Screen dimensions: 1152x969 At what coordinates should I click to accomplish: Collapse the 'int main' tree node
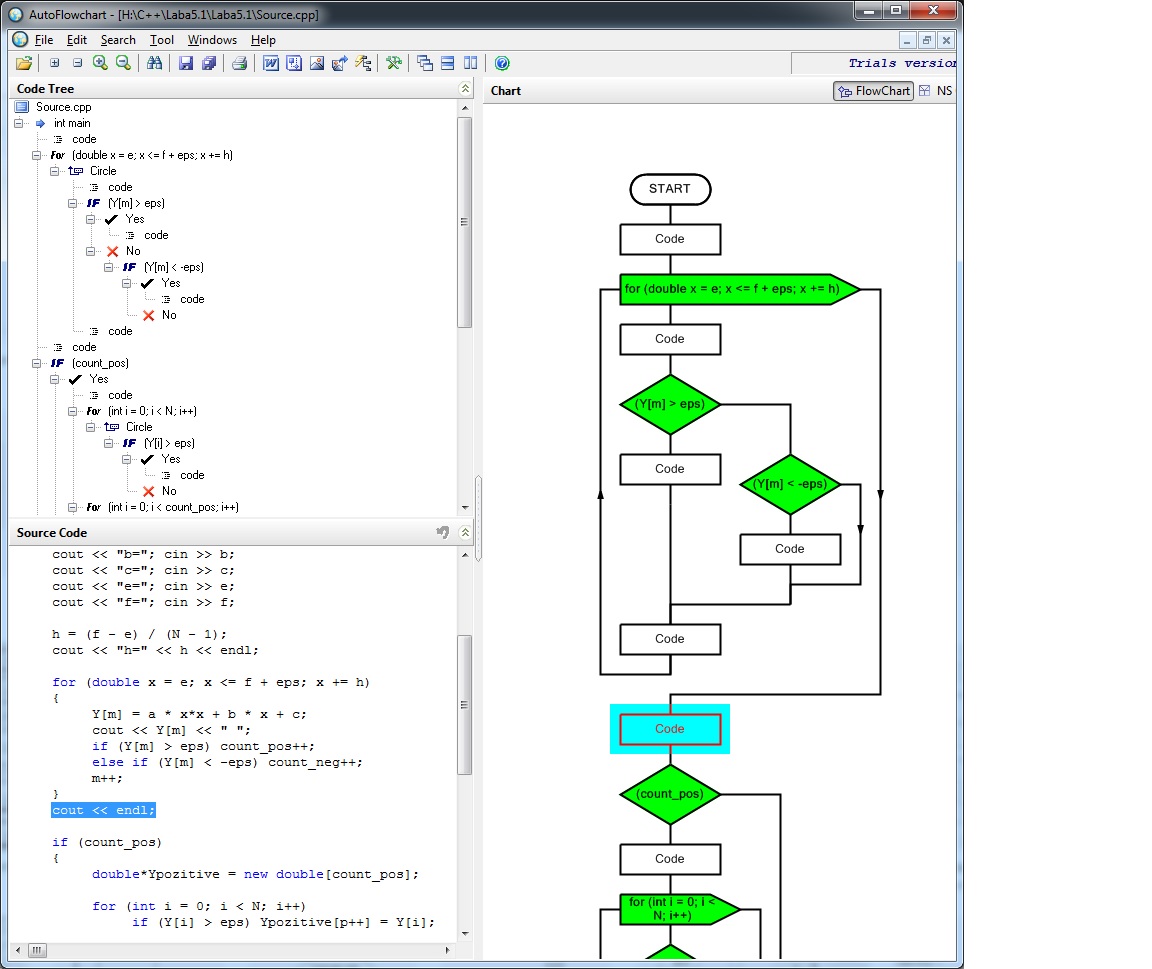[20, 123]
